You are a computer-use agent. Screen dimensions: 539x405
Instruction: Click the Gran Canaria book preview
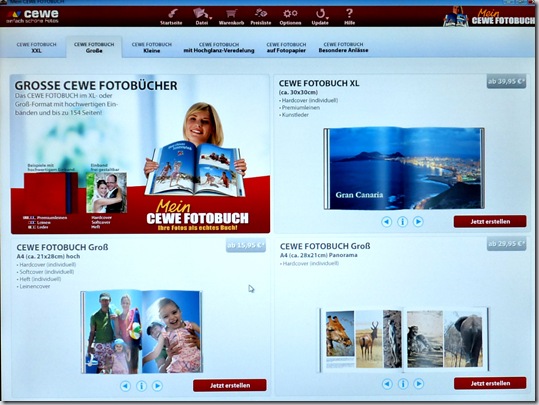[404, 168]
